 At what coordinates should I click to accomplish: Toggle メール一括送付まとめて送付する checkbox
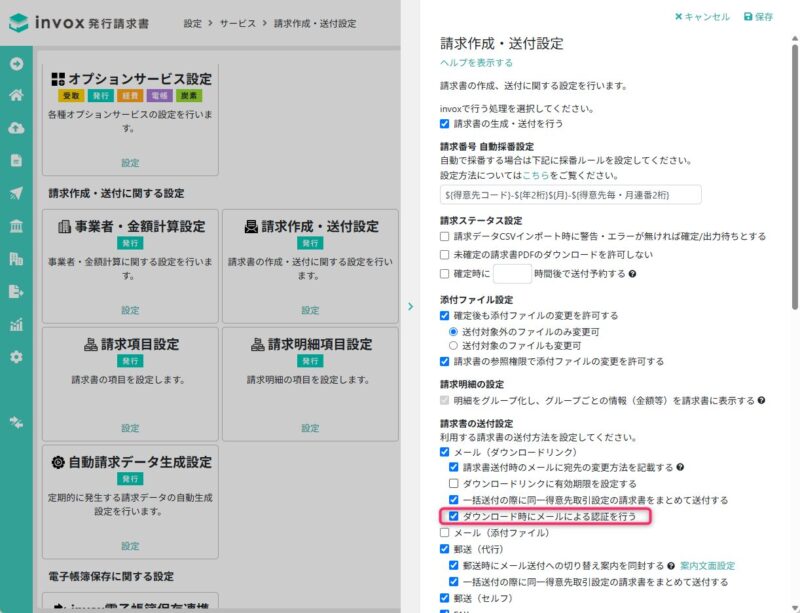point(454,499)
